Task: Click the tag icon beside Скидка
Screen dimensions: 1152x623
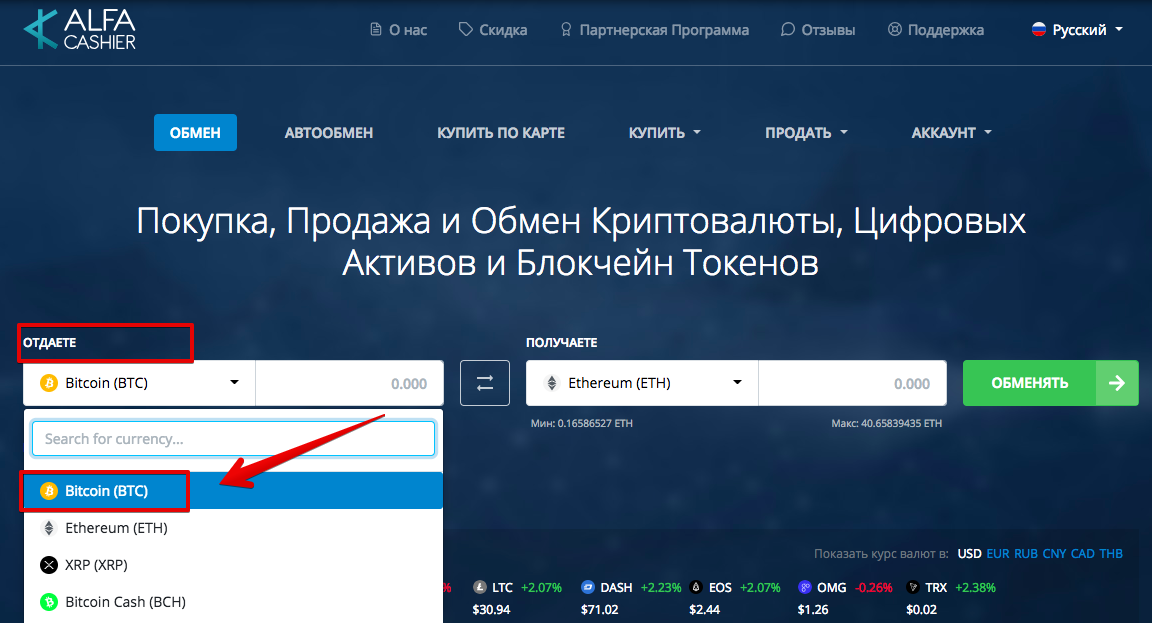Action: coord(466,29)
